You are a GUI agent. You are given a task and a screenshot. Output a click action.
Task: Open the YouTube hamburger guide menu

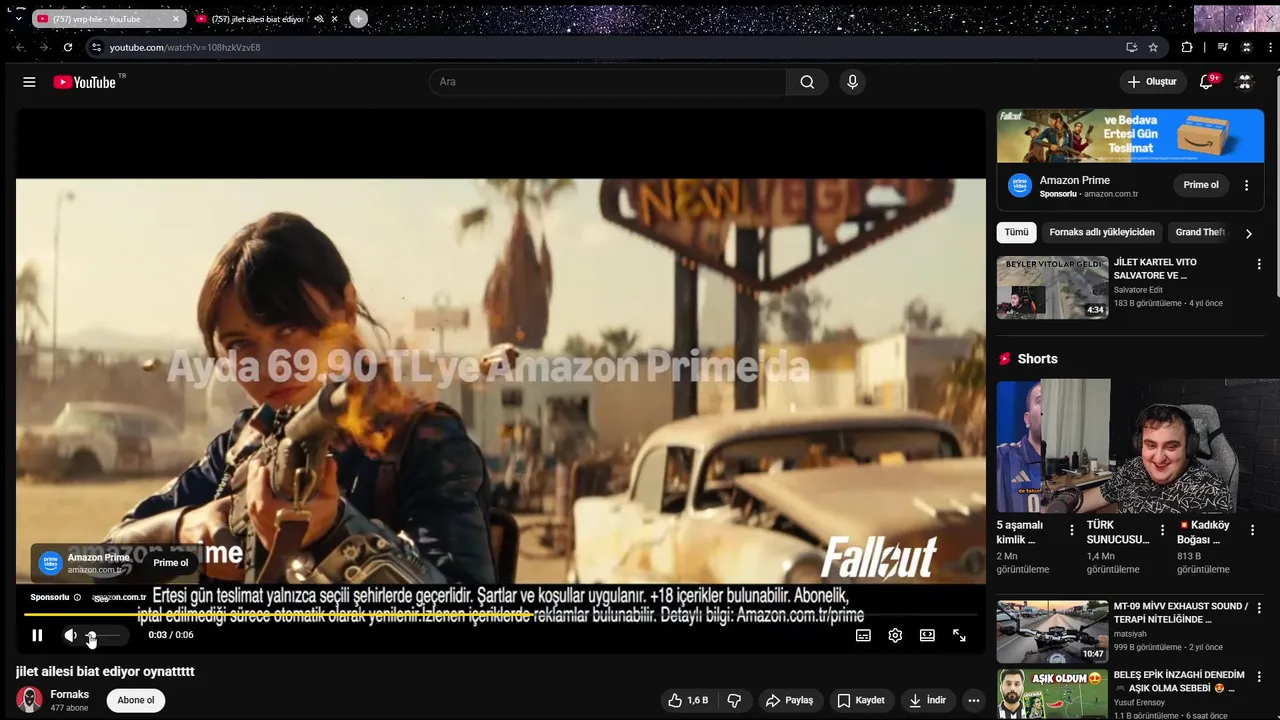tap(29, 82)
